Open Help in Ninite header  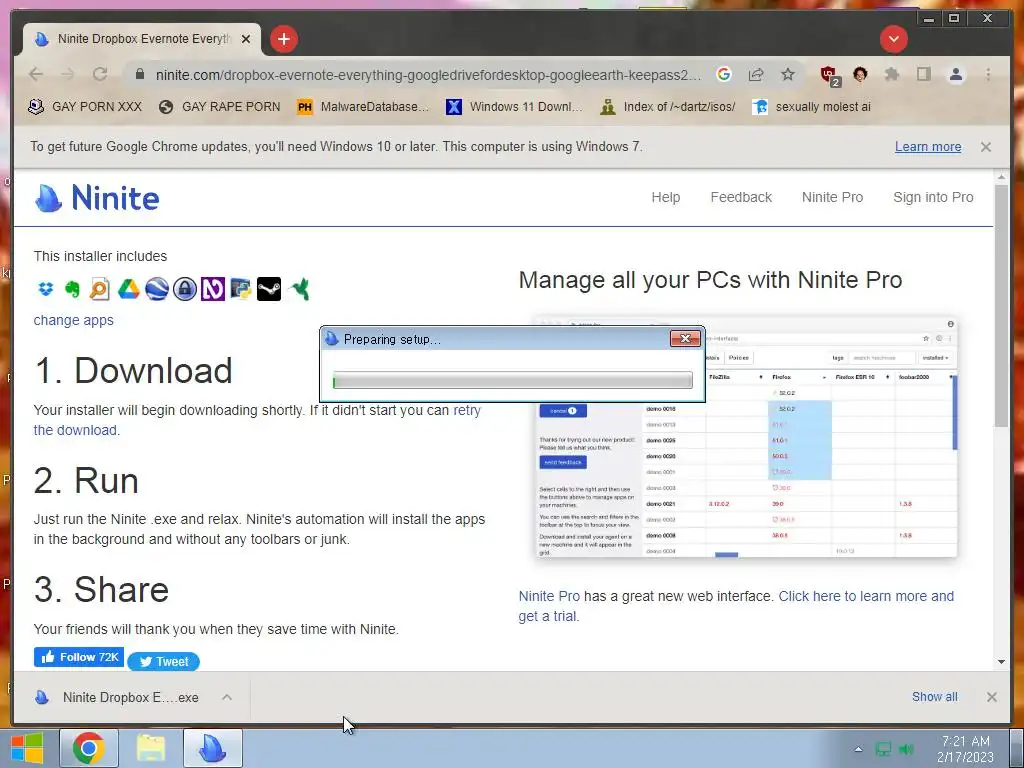click(x=665, y=197)
